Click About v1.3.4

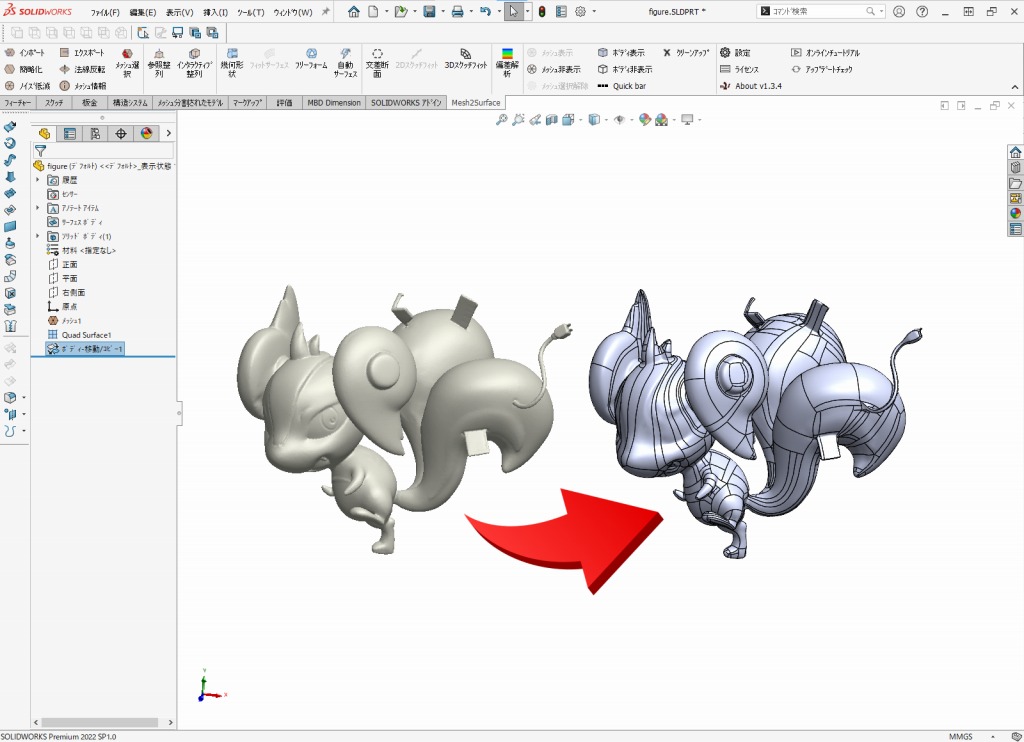click(x=750, y=86)
